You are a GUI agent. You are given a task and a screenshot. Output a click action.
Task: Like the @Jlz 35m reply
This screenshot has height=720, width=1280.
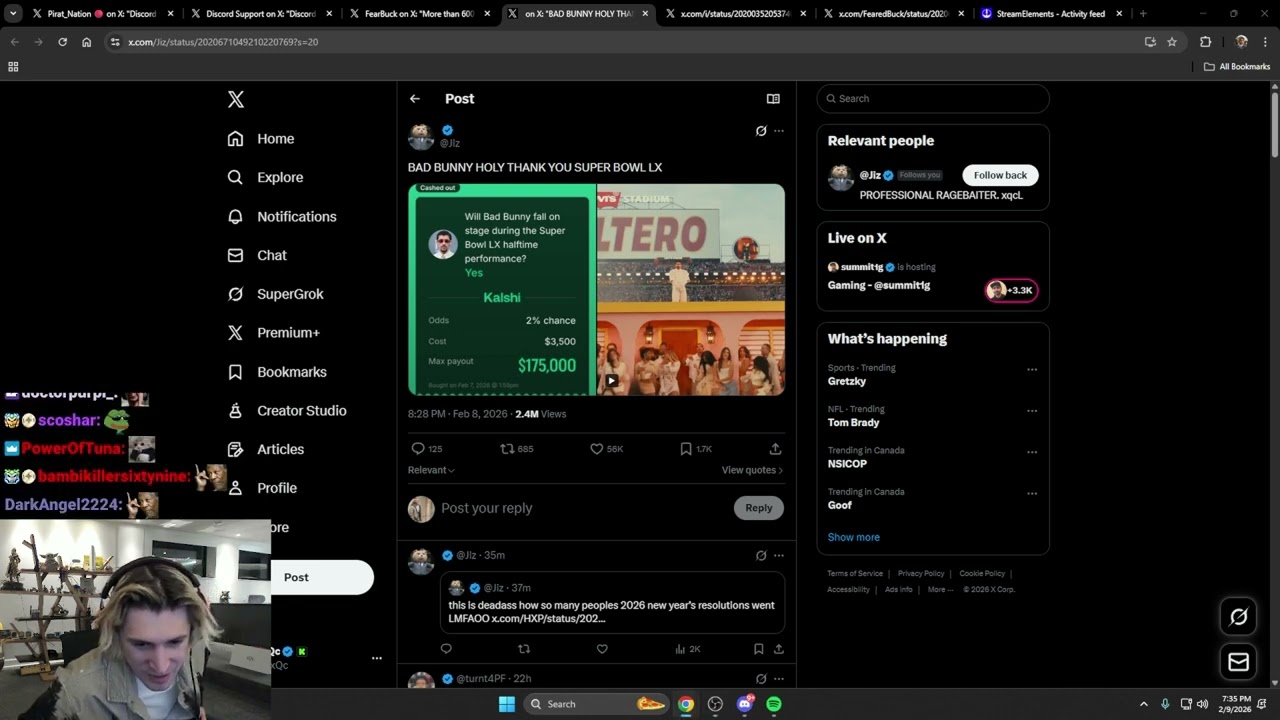tap(602, 649)
